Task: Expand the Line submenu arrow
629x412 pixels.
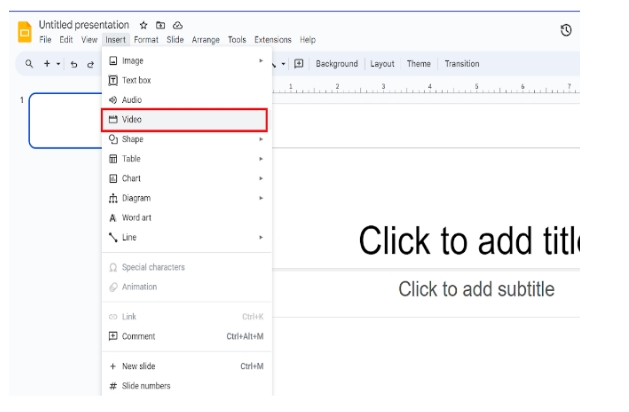Action: click(261, 237)
